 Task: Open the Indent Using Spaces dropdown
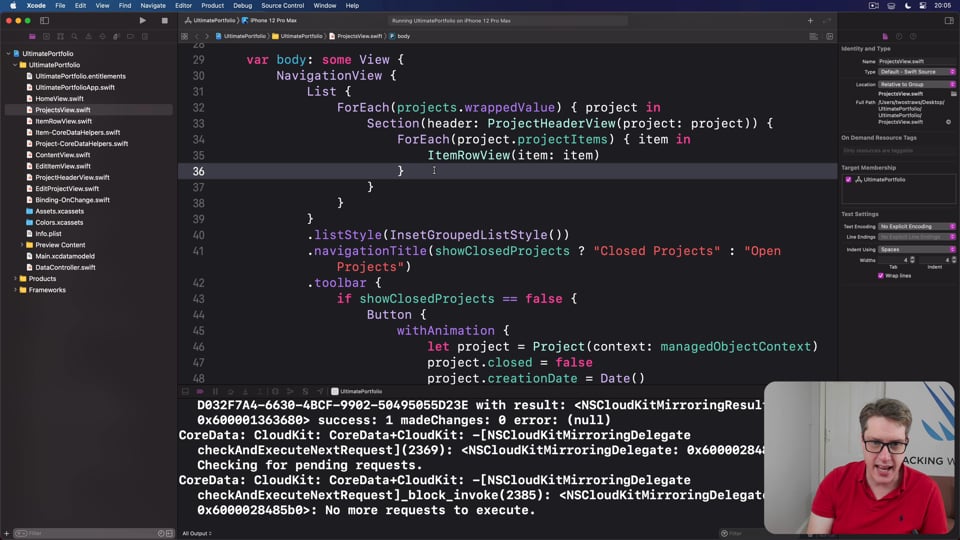[917, 249]
